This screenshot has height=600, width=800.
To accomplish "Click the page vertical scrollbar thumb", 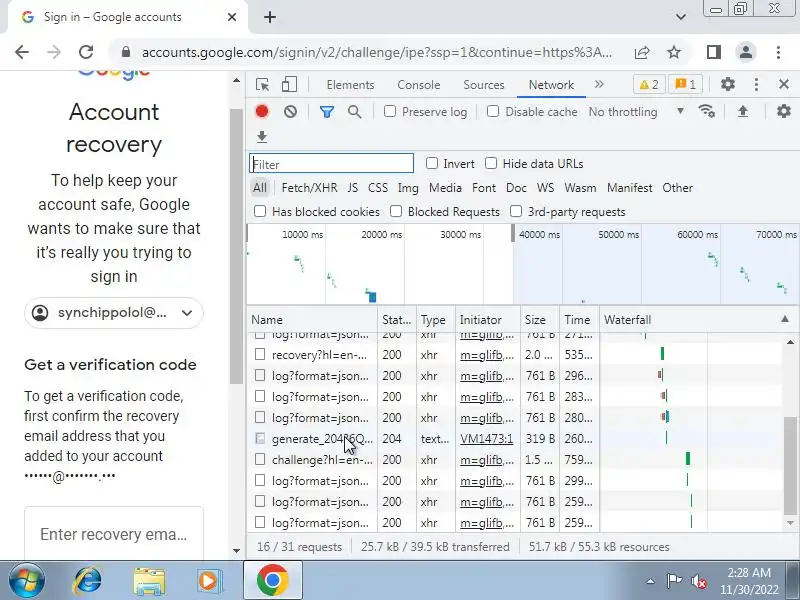I will point(236,246).
